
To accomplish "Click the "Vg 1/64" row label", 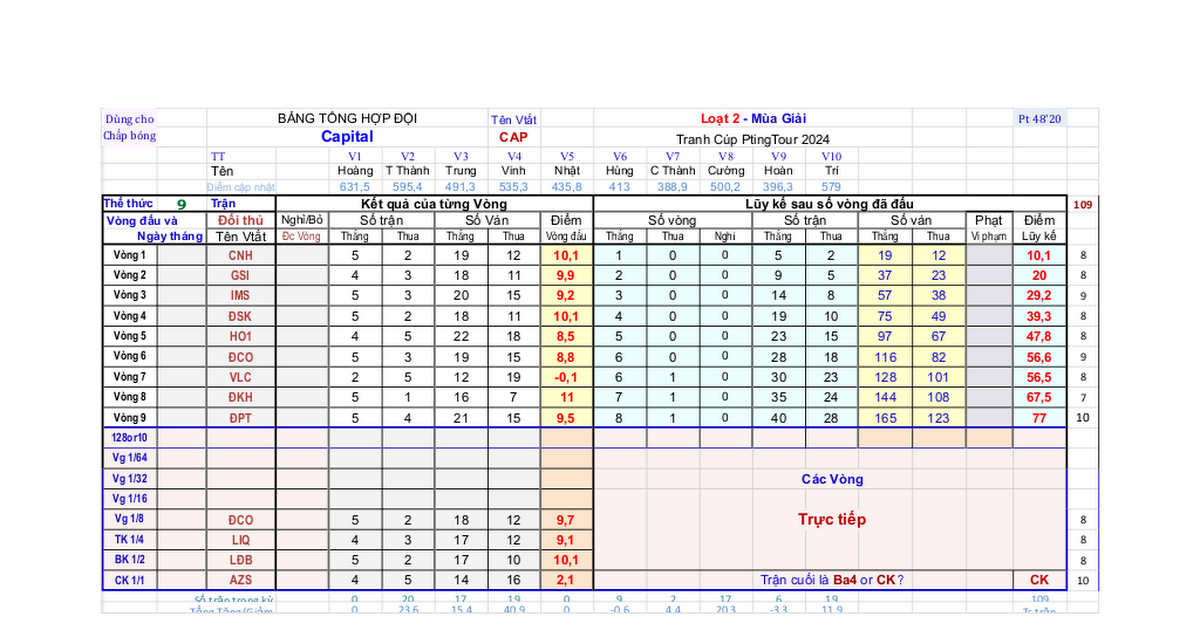I will click(x=130, y=458).
